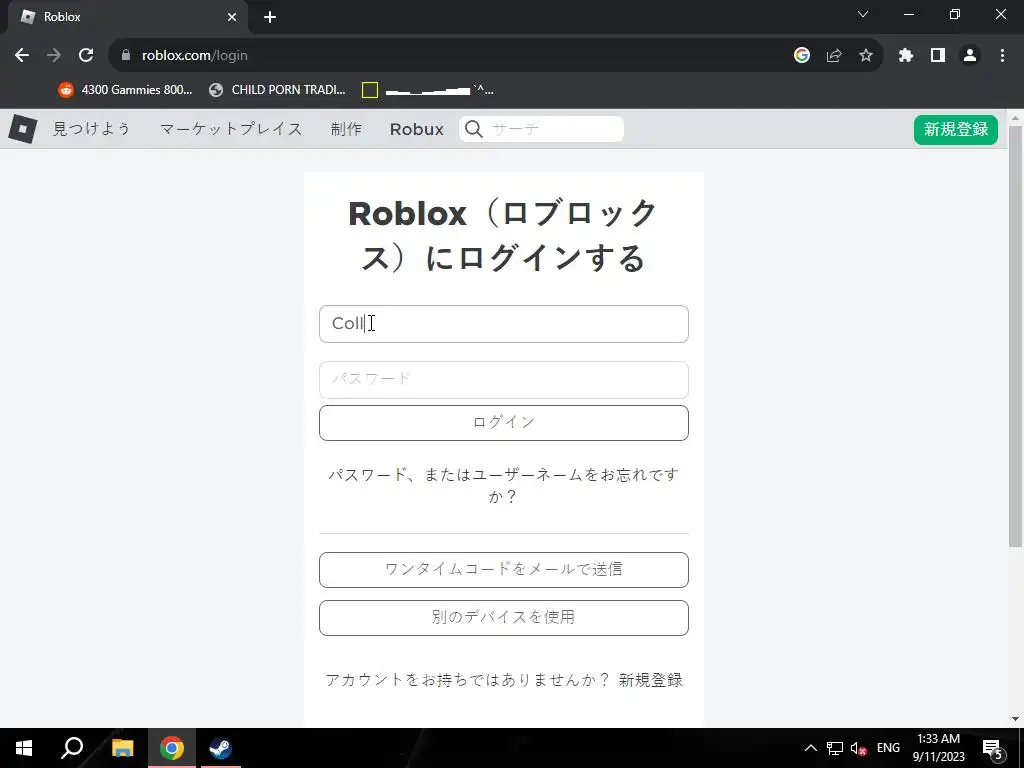The image size is (1024, 768).
Task: Click the scrollbar up arrow
Action: point(1015,119)
